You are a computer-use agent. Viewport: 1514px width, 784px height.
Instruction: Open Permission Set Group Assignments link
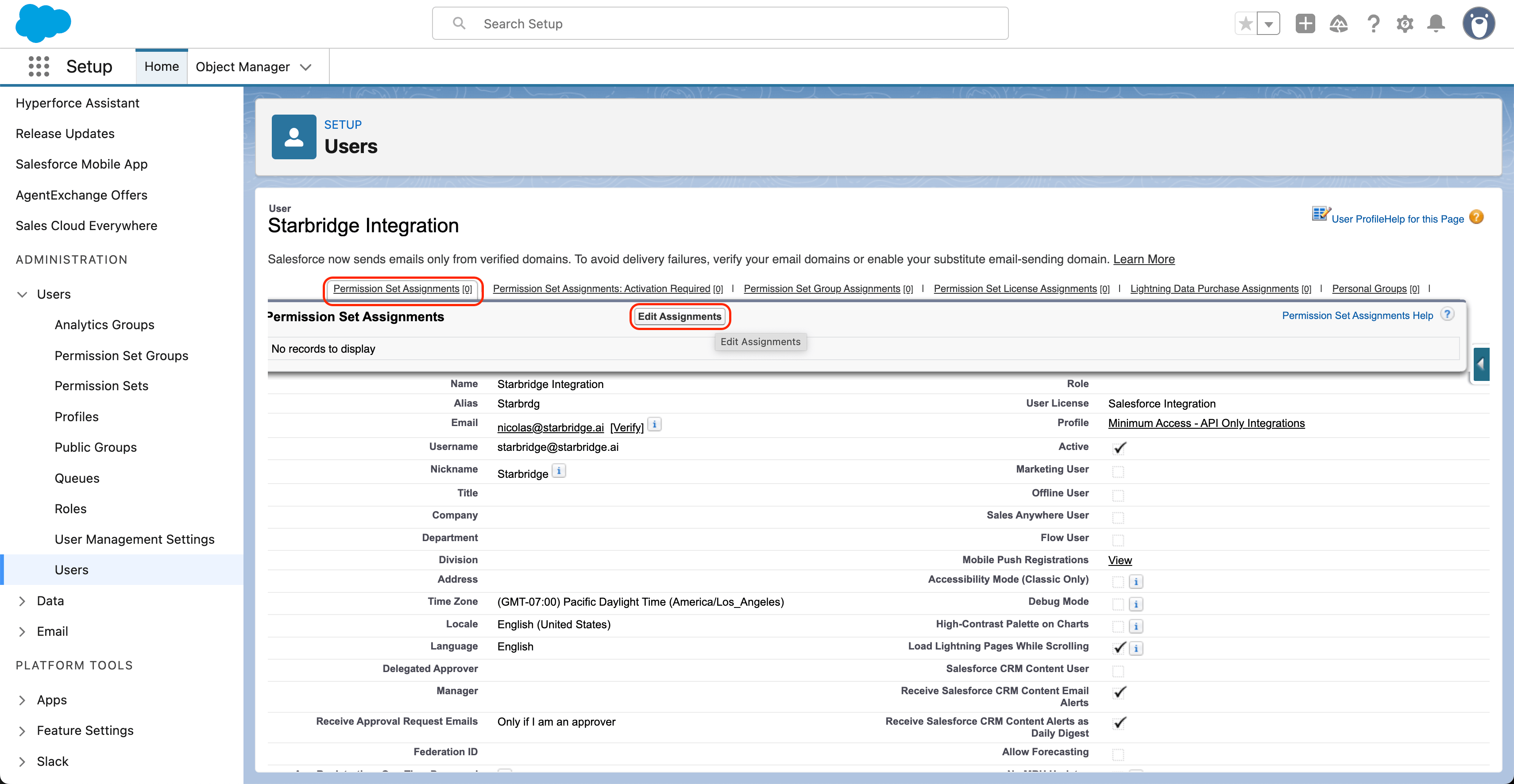[x=822, y=288]
